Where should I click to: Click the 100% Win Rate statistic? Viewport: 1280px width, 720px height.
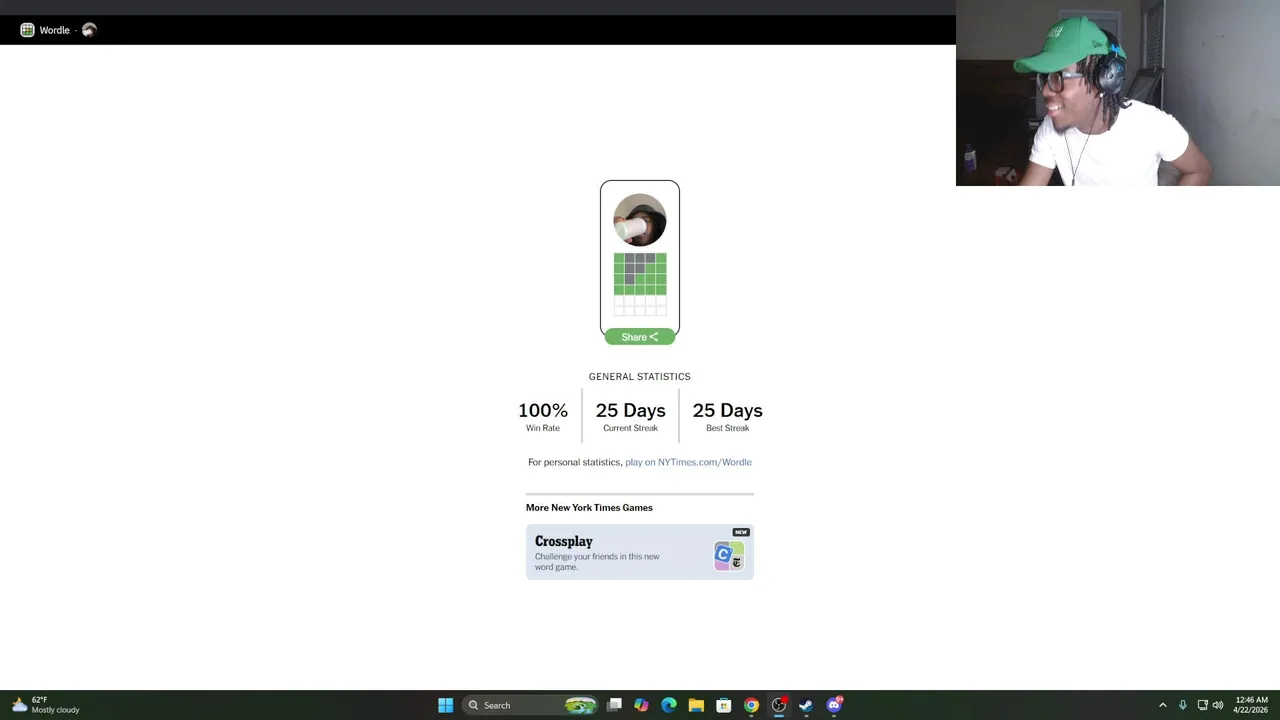click(543, 416)
